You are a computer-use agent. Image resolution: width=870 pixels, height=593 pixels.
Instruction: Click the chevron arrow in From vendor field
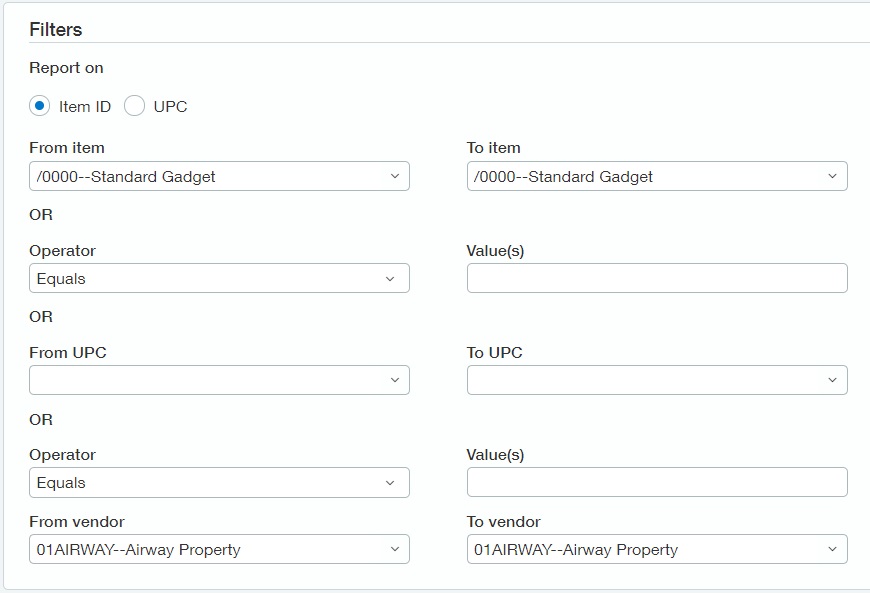pos(394,549)
